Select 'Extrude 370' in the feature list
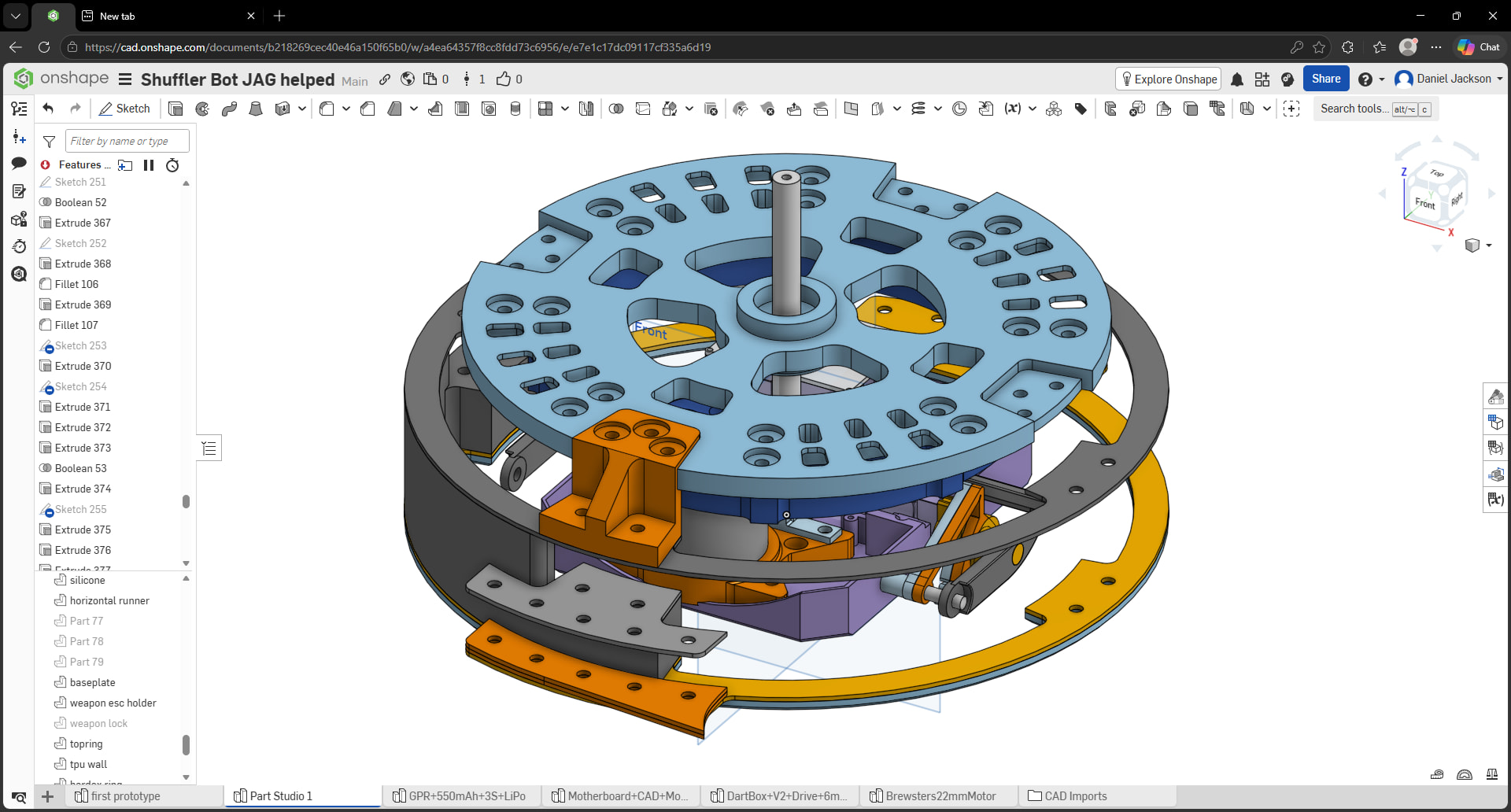The height and width of the screenshot is (812, 1511). 83,366
